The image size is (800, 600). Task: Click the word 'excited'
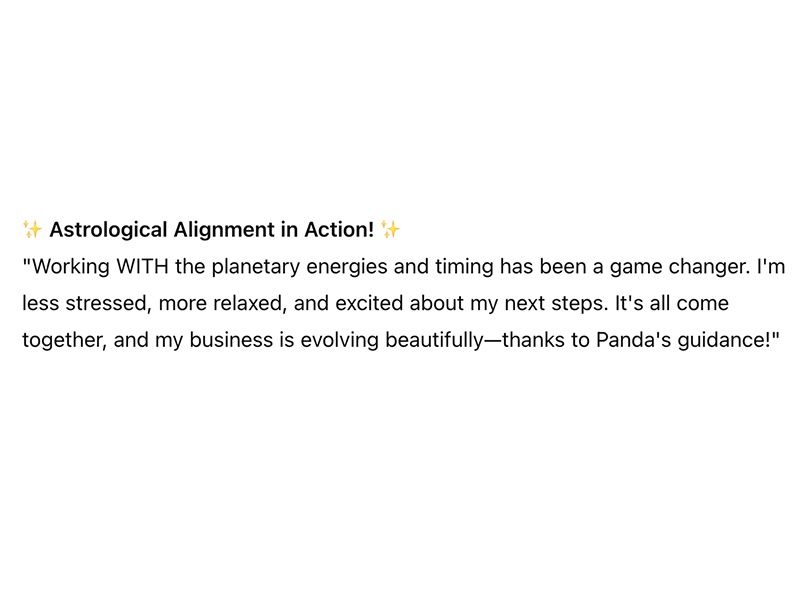[369, 303]
